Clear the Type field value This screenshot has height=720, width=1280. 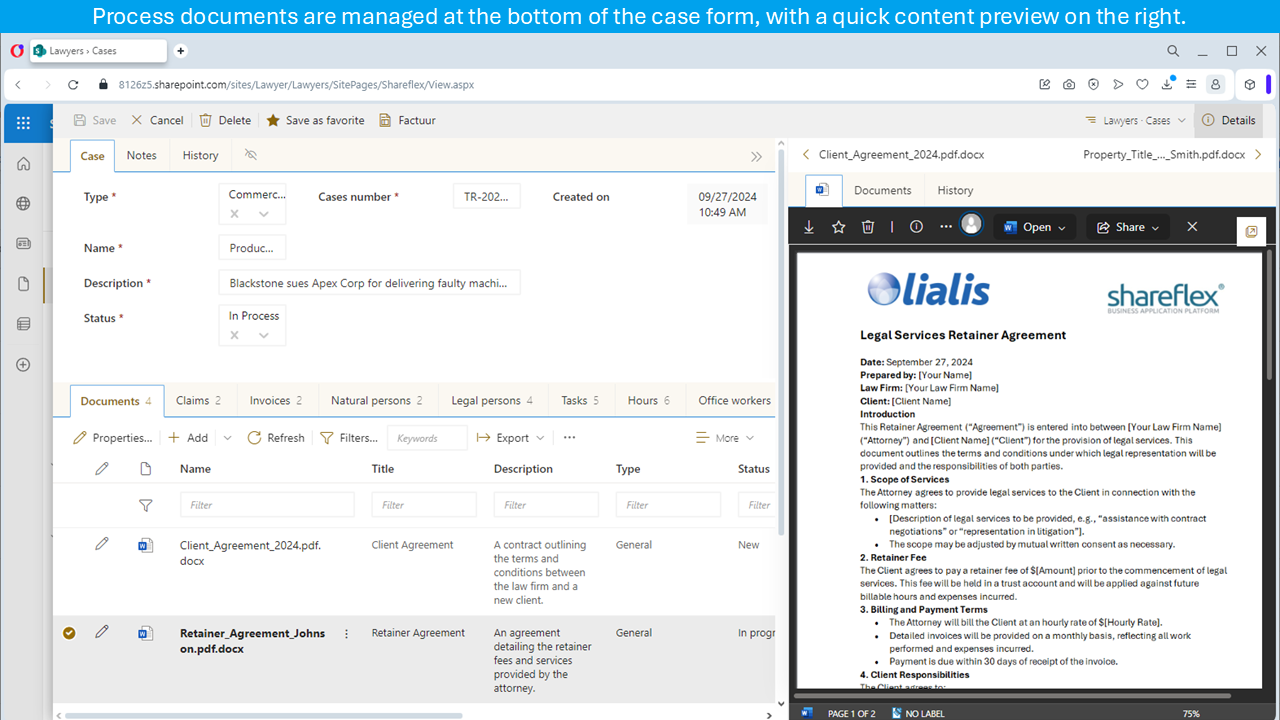[235, 214]
